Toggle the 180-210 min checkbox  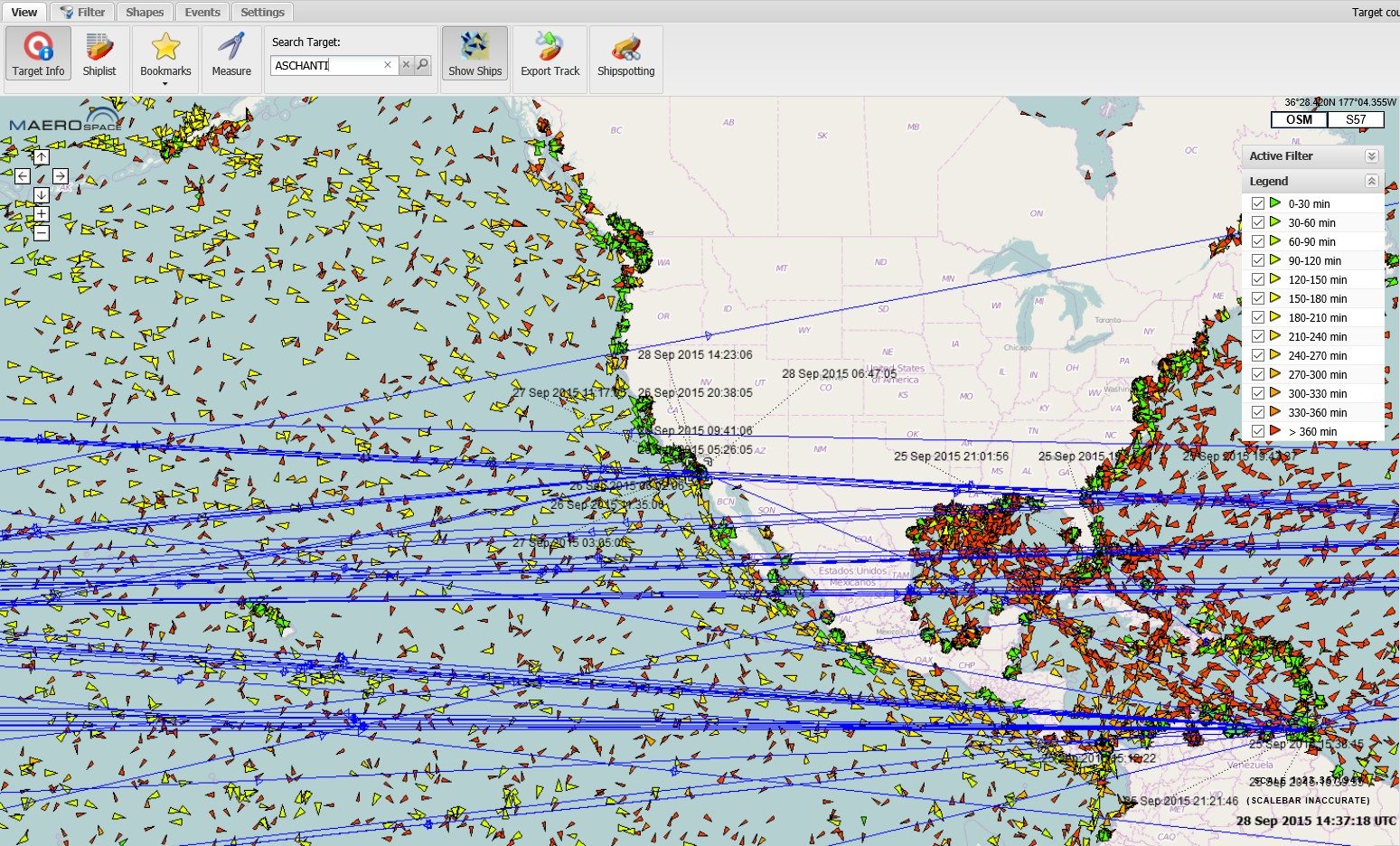click(1257, 317)
